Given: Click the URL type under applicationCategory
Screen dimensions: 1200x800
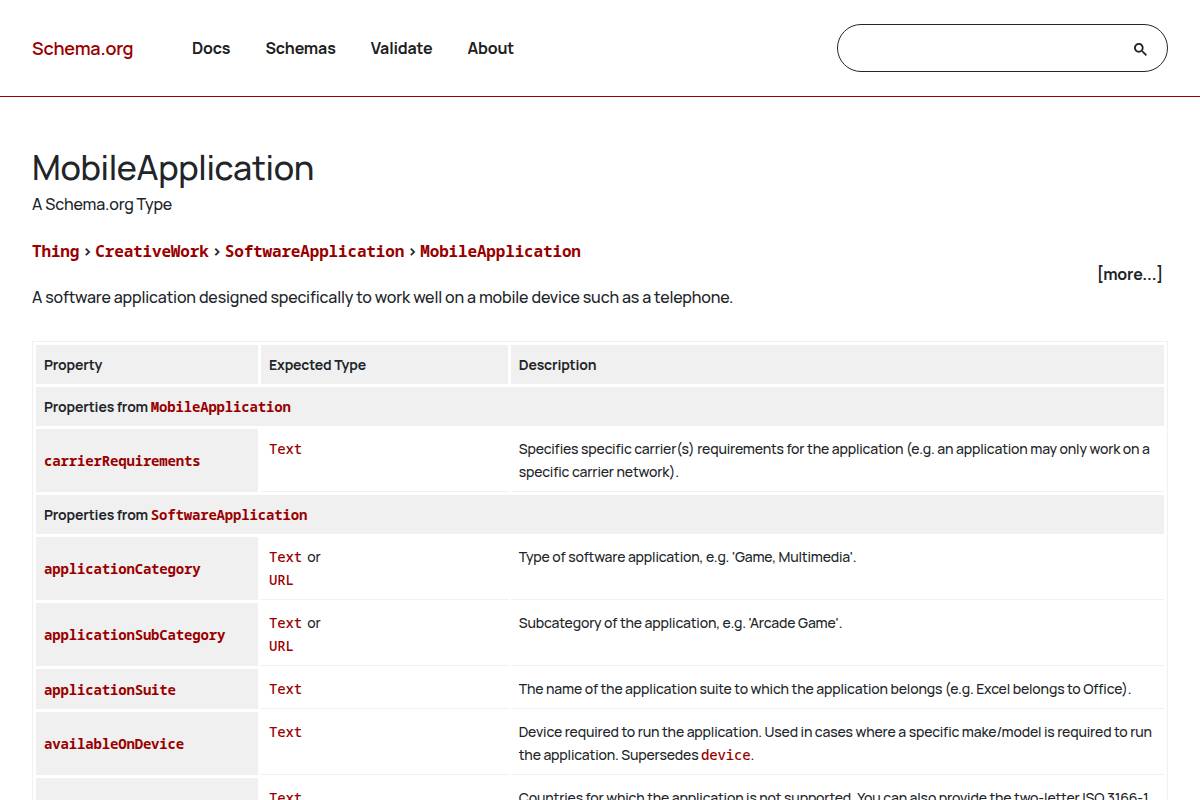Looking at the screenshot, I should coord(280,580).
